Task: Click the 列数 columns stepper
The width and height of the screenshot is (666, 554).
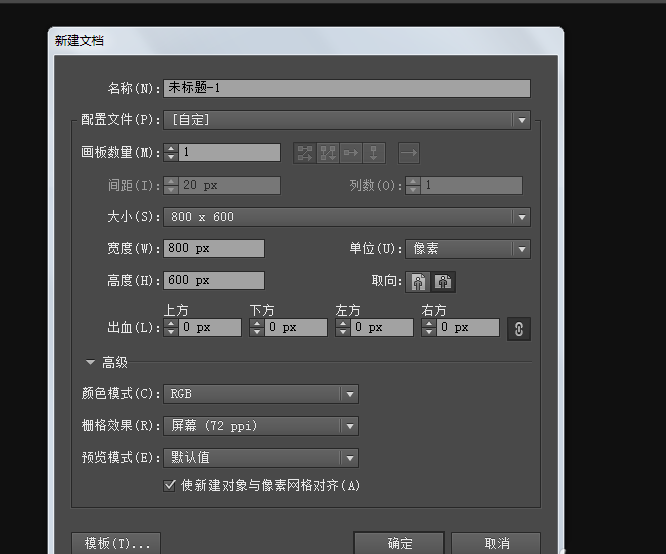Action: [413, 185]
